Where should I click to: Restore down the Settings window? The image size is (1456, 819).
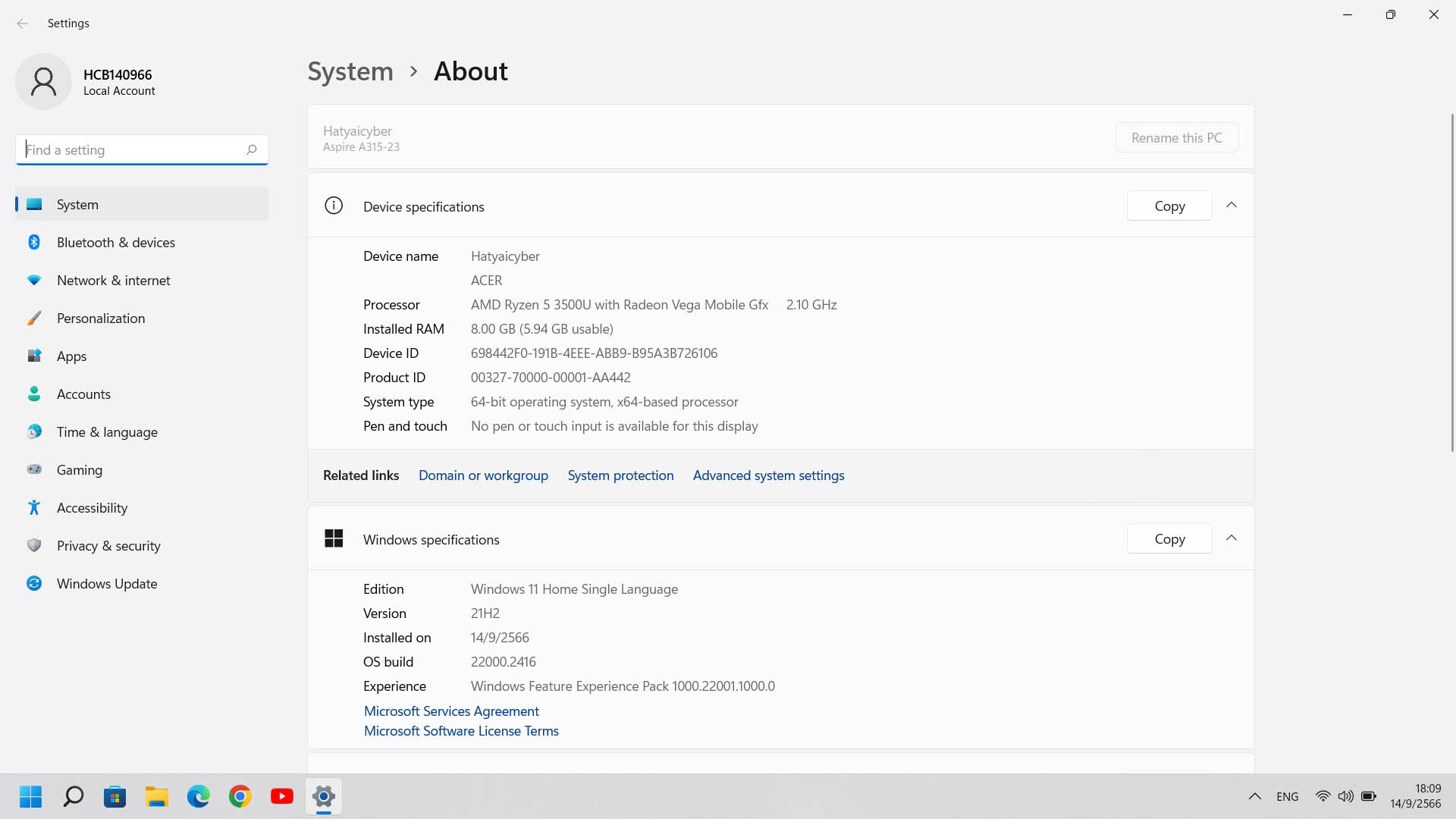tap(1391, 14)
